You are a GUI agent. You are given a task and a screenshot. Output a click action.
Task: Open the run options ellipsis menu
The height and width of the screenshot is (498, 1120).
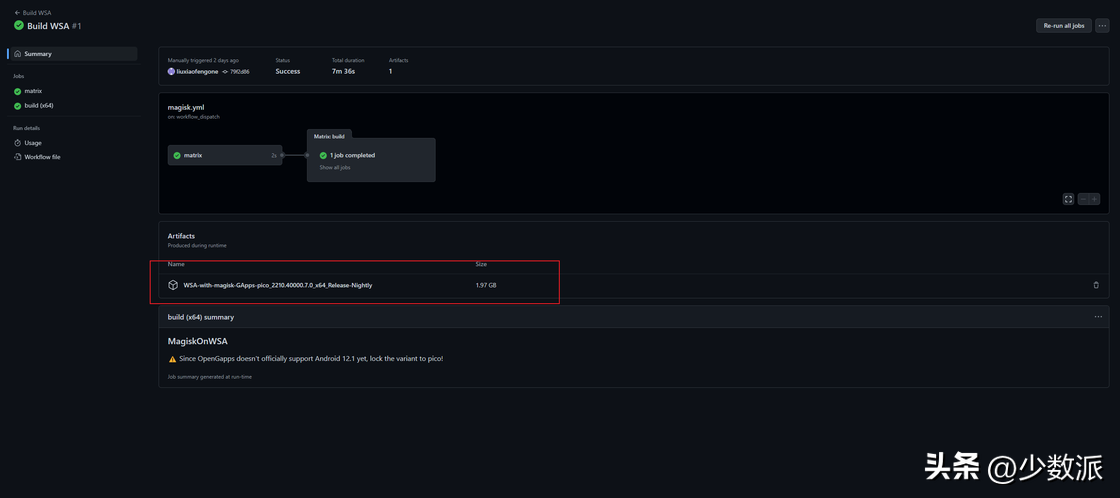point(1102,26)
